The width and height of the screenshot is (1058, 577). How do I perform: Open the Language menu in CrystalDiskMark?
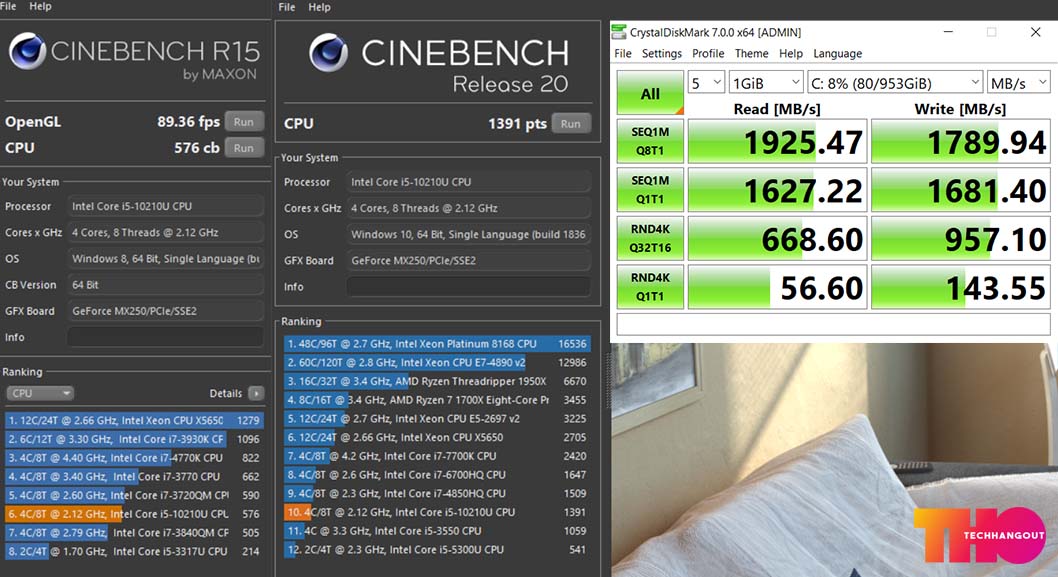coord(837,53)
